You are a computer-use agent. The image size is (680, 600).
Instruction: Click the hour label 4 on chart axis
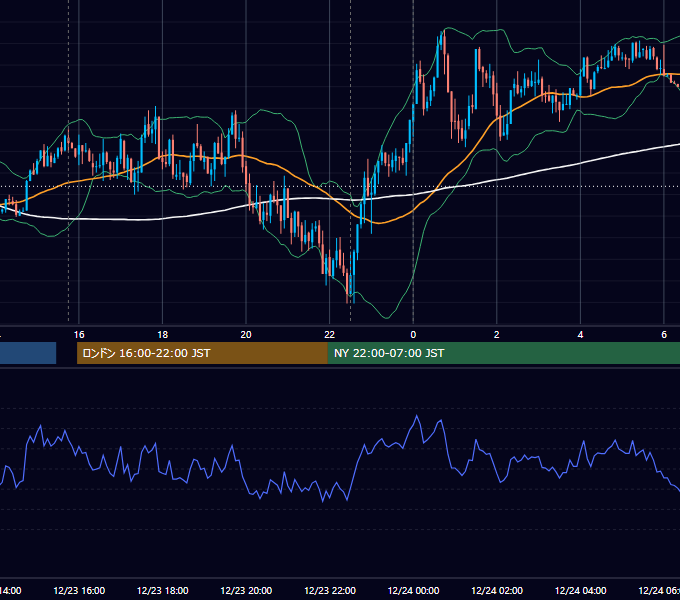tap(580, 335)
